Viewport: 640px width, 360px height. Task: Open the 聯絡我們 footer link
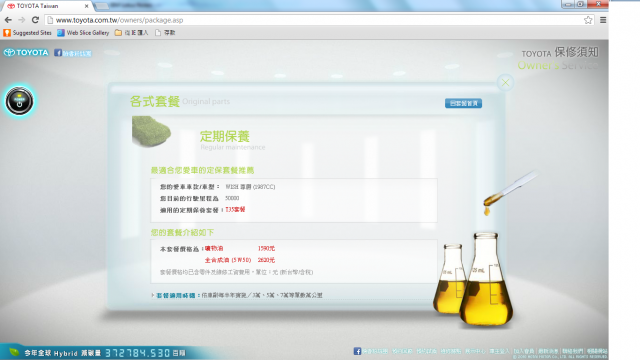572,351
